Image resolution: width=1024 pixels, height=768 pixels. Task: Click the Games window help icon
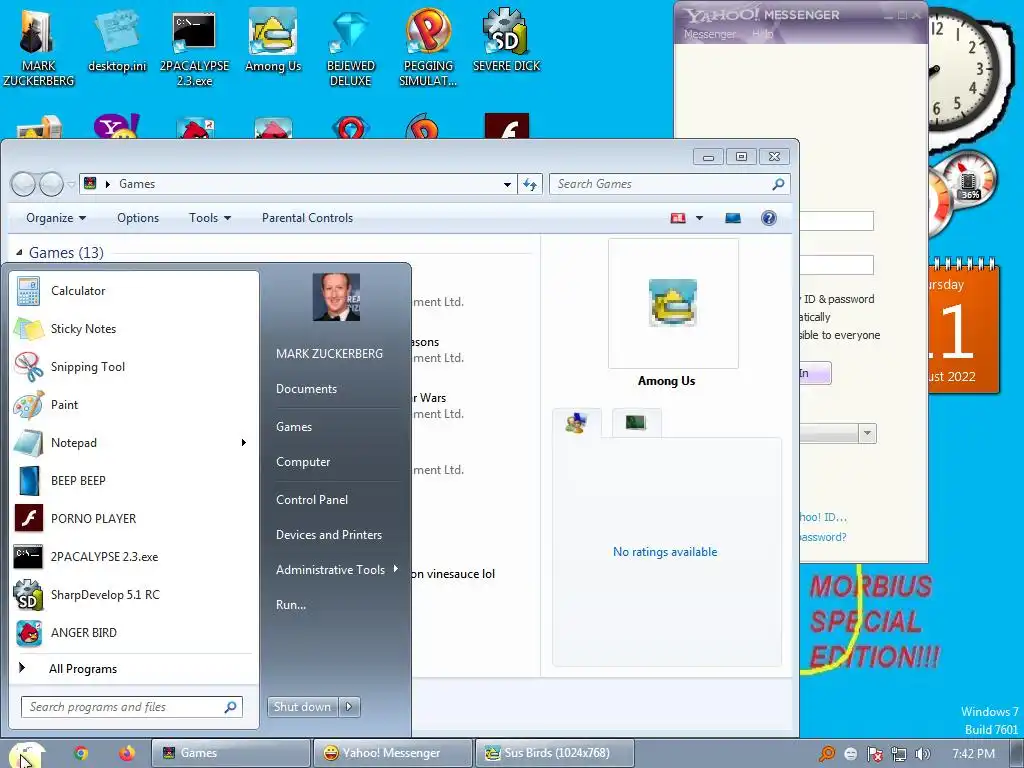click(x=769, y=218)
